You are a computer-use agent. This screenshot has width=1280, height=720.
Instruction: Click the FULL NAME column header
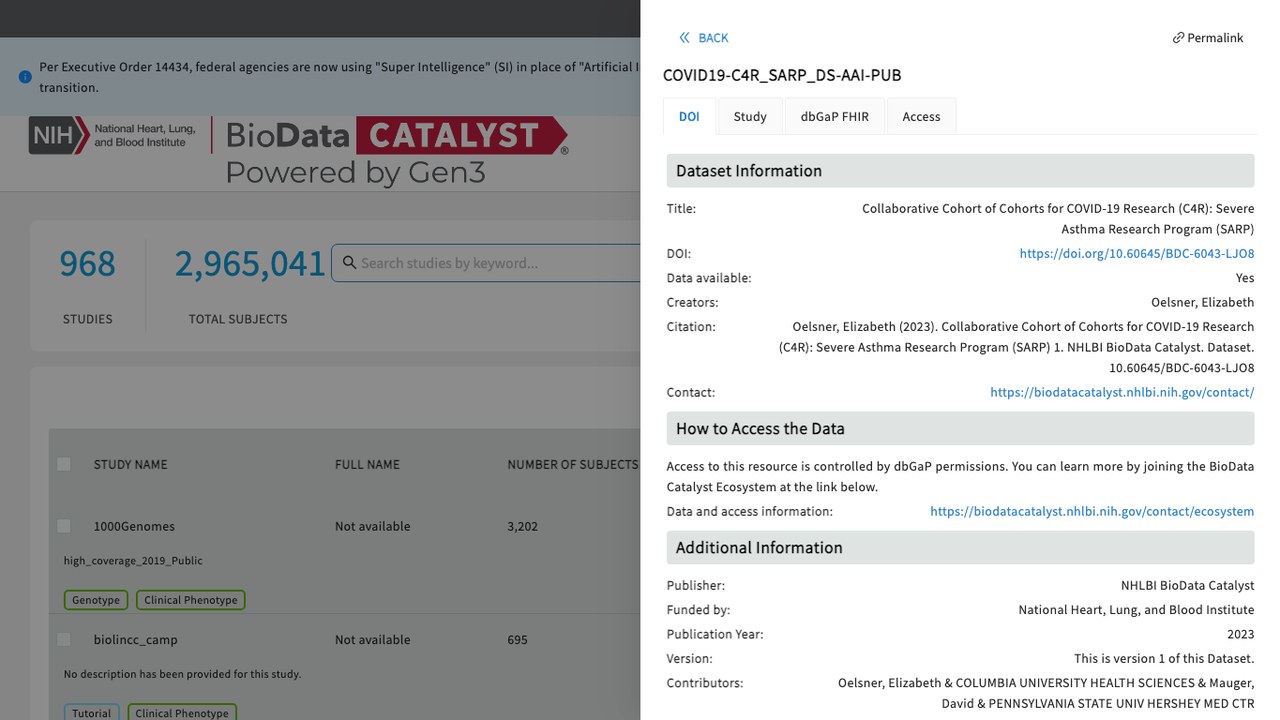367,465
